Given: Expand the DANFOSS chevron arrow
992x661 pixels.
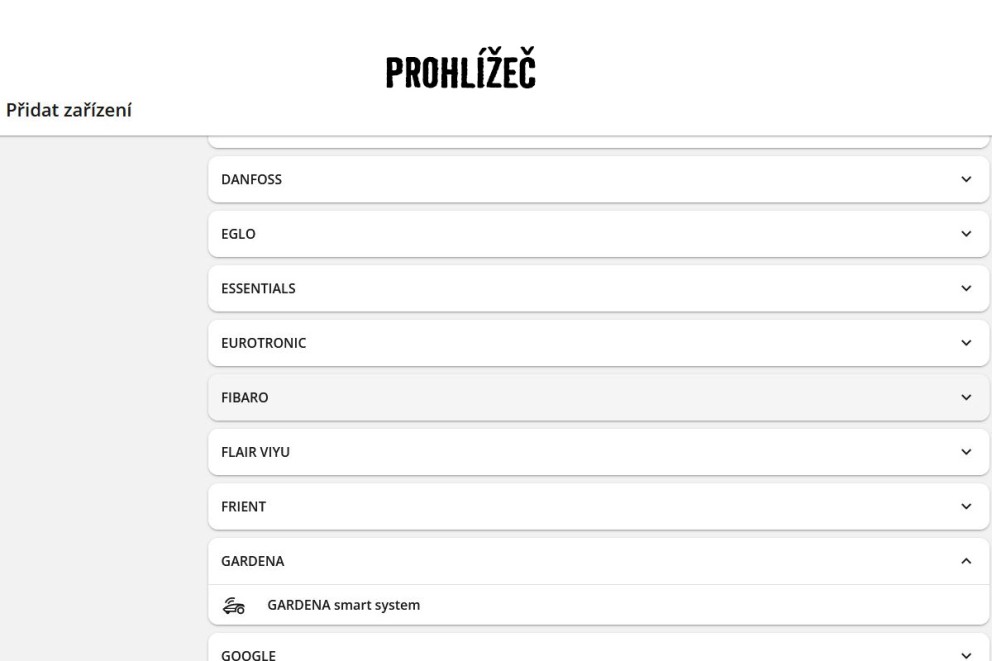Looking at the screenshot, I should [966, 180].
